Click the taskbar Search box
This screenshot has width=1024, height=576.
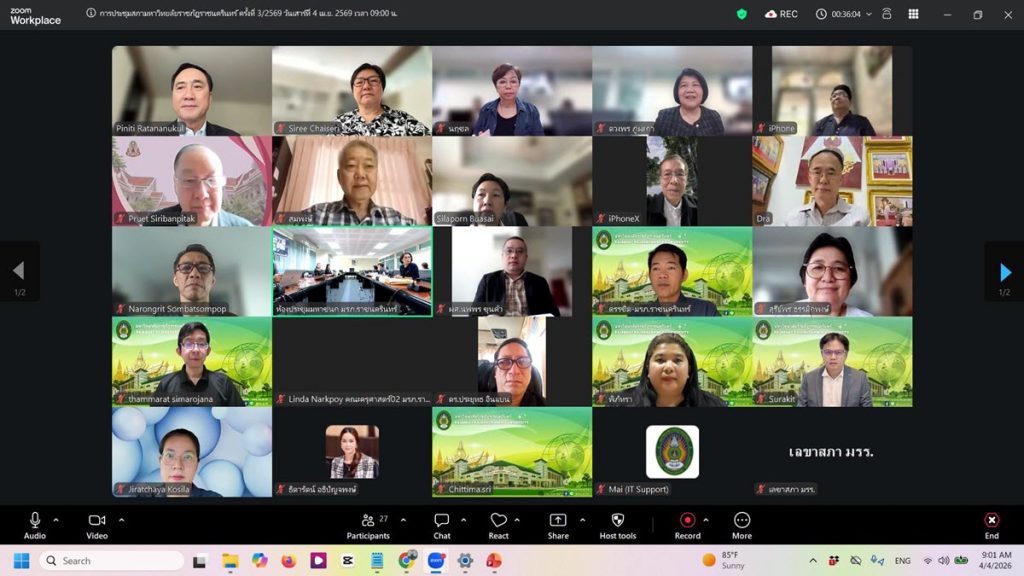click(x=112, y=560)
